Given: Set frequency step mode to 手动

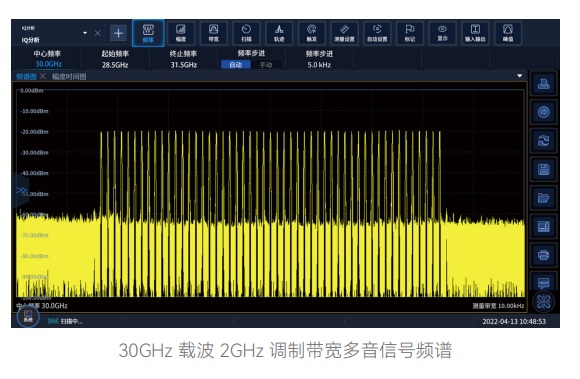Looking at the screenshot, I should [x=266, y=65].
